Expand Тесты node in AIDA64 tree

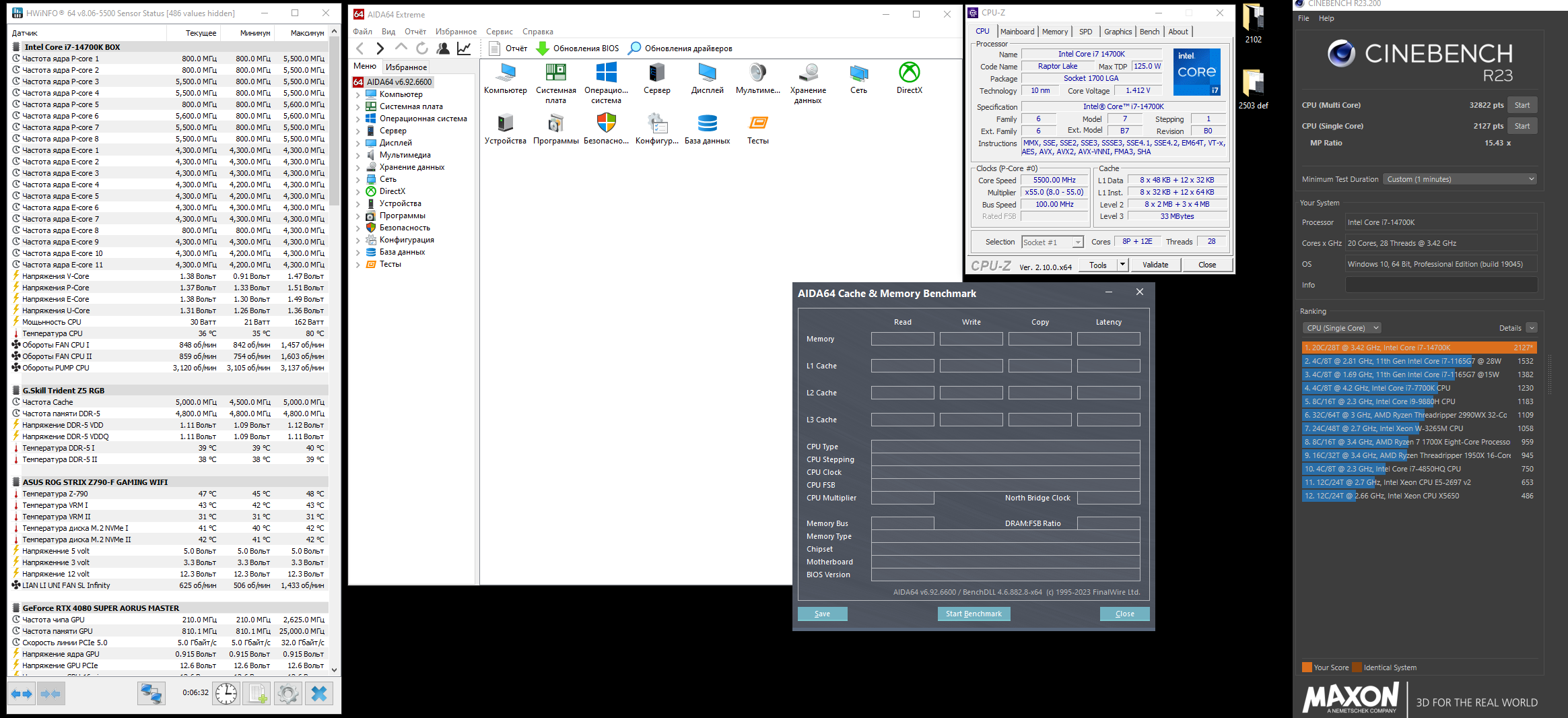[358, 265]
